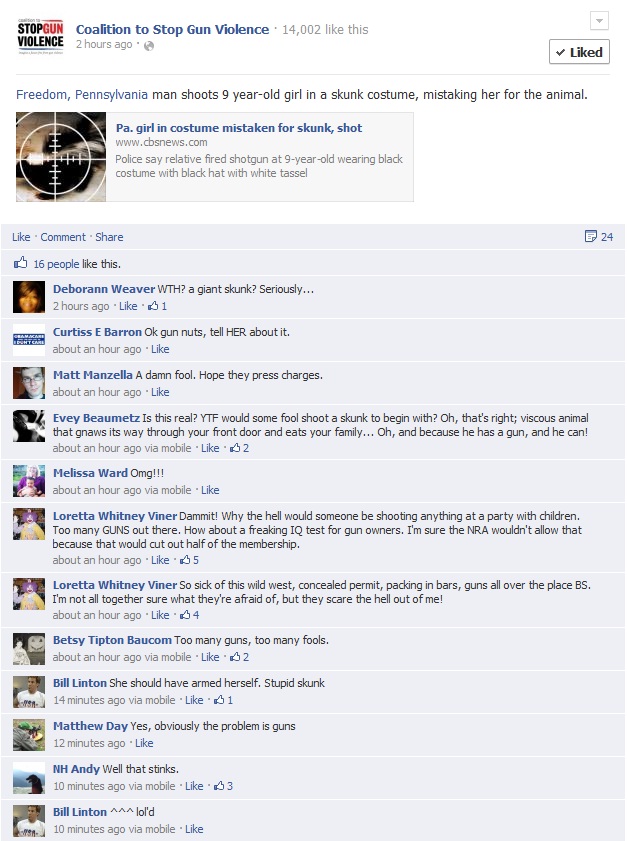Click thumbs-up count 3 on NH Andy's comment
627x841 pixels.
click(223, 786)
